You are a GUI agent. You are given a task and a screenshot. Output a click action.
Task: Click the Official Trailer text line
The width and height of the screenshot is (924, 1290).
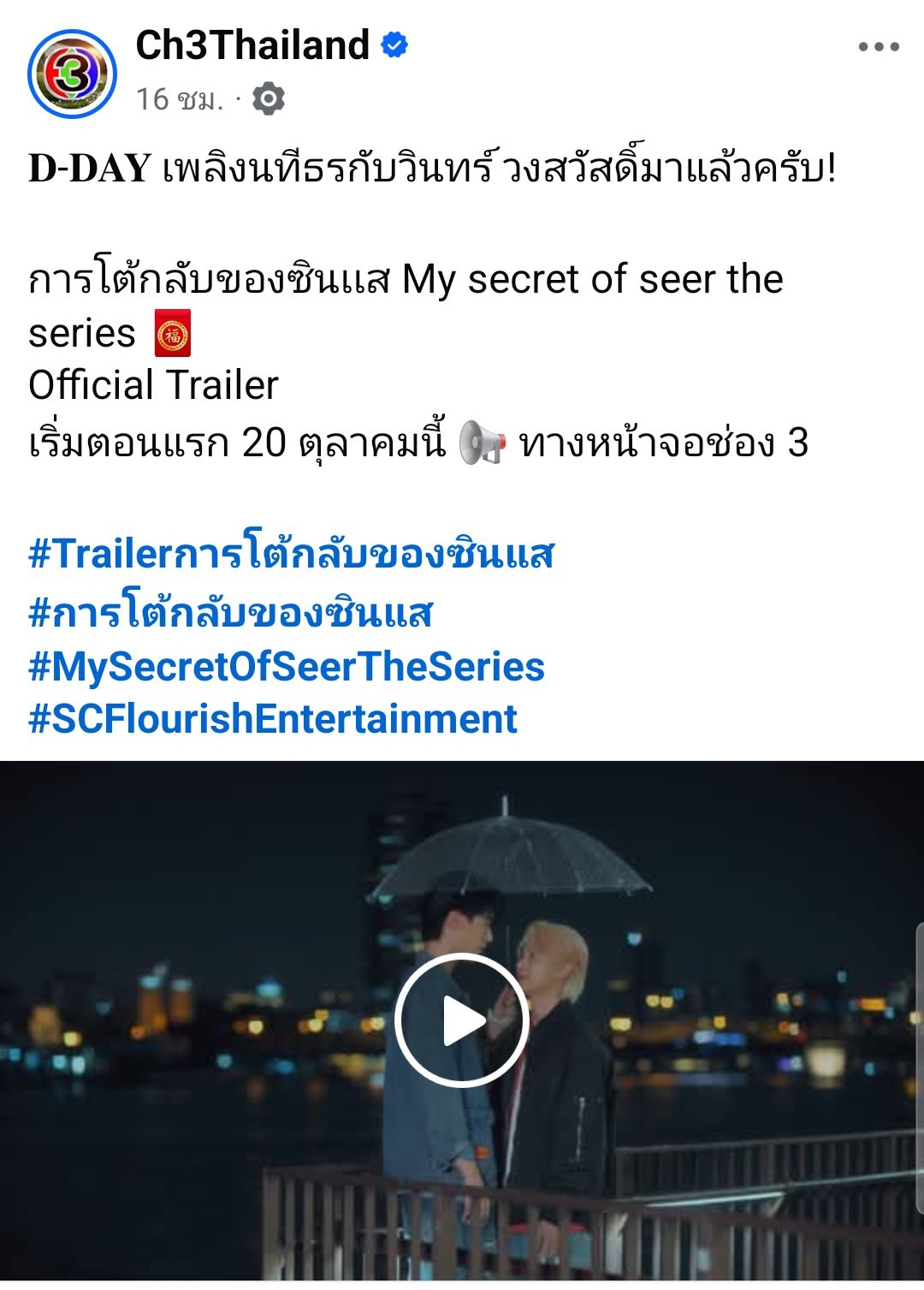[x=154, y=385]
